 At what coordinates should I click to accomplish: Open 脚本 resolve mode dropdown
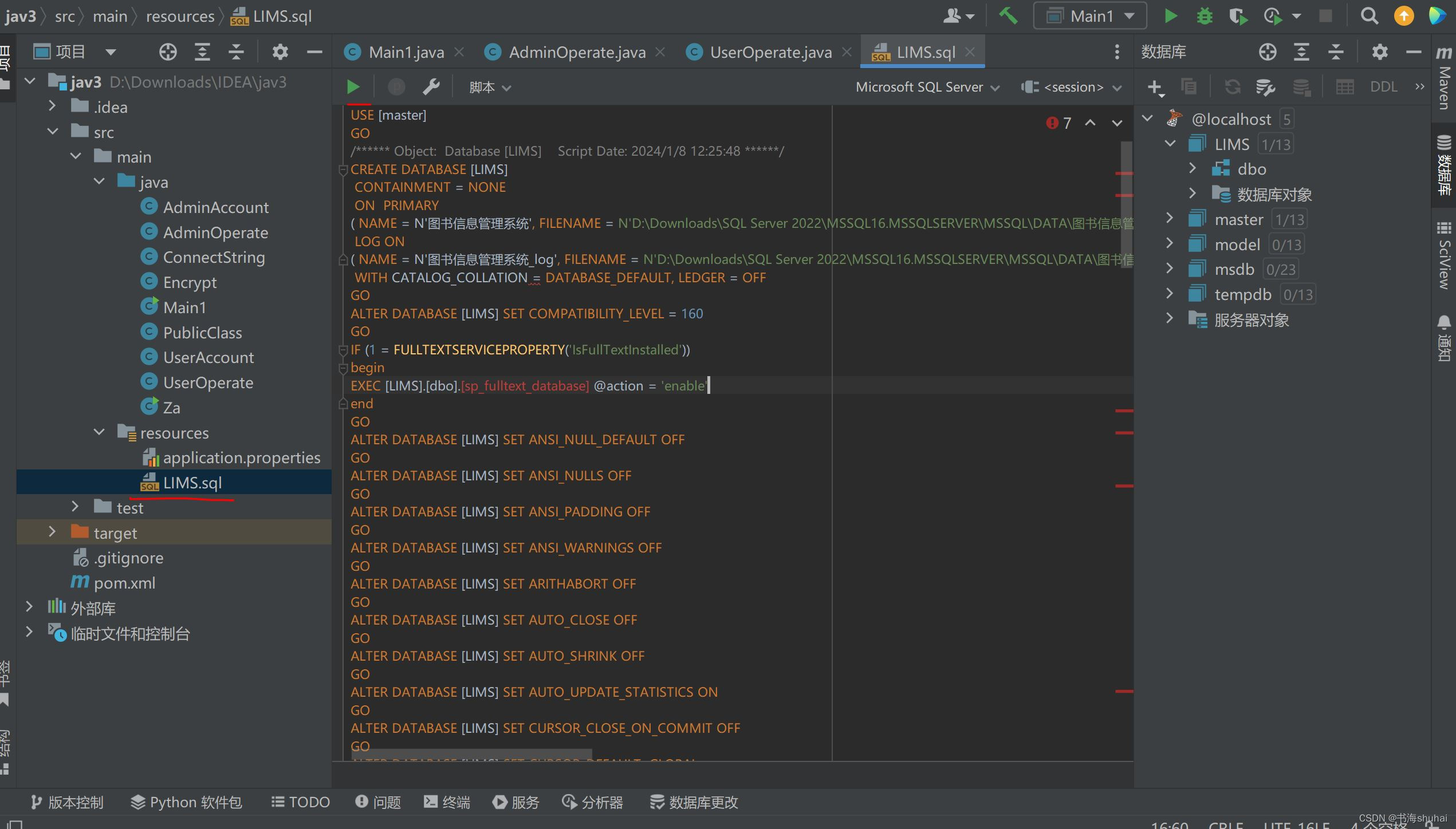pyautogui.click(x=490, y=87)
